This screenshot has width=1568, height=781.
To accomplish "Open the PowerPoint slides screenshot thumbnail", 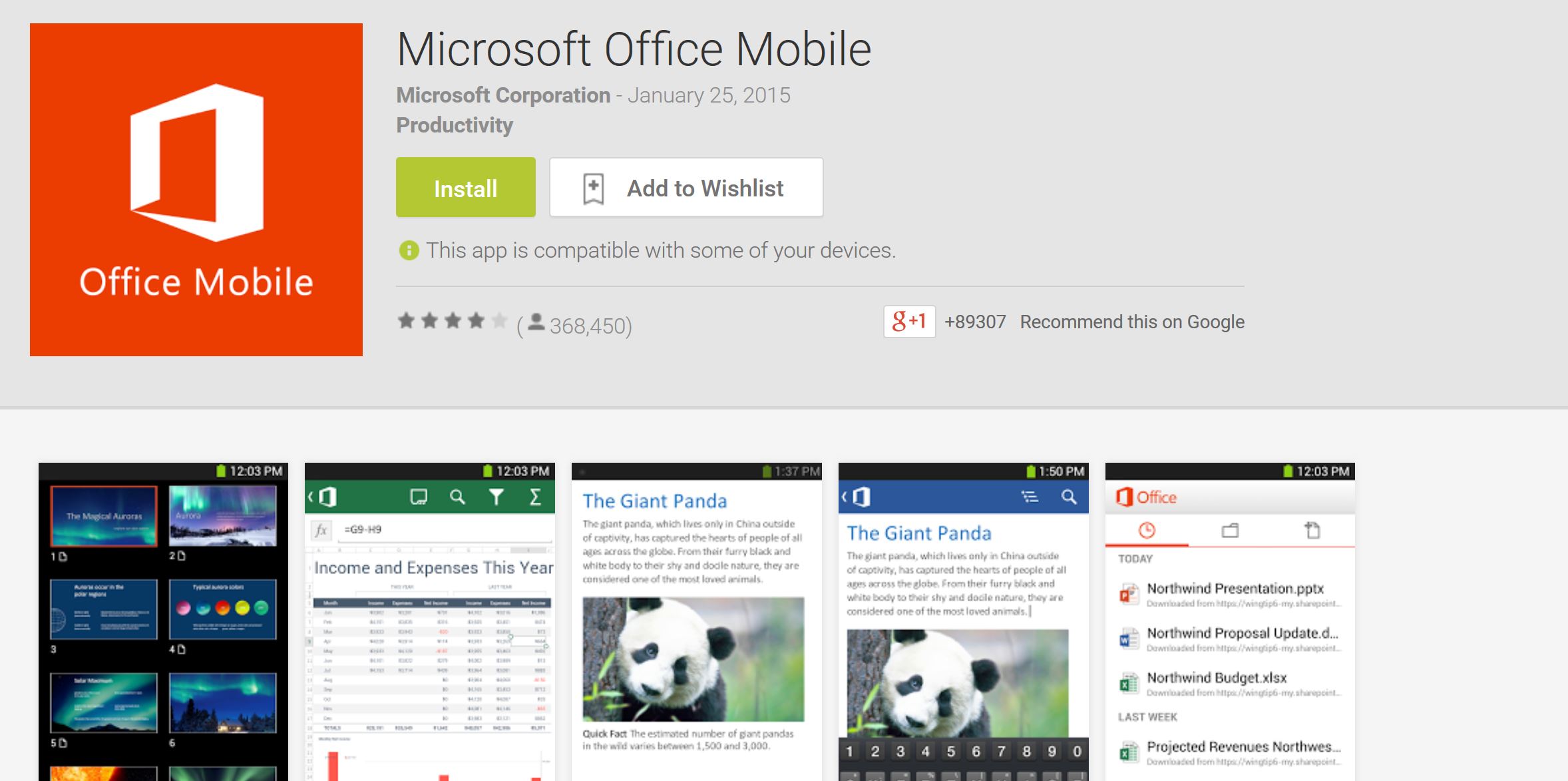I will [x=163, y=622].
